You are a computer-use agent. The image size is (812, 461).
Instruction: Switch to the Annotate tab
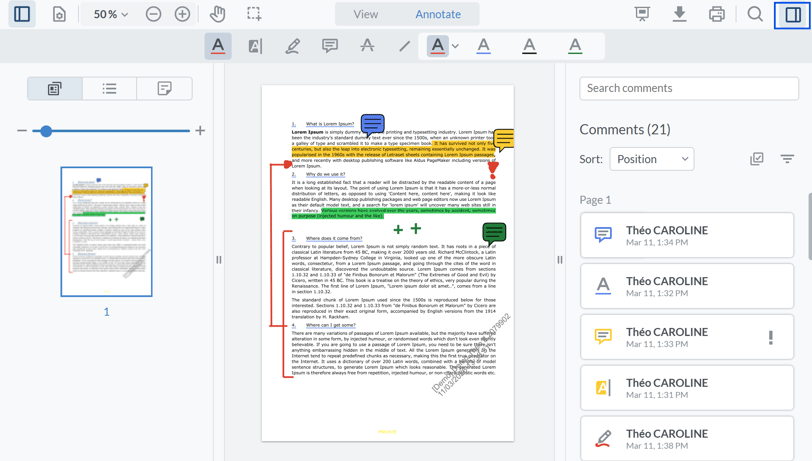(x=438, y=15)
